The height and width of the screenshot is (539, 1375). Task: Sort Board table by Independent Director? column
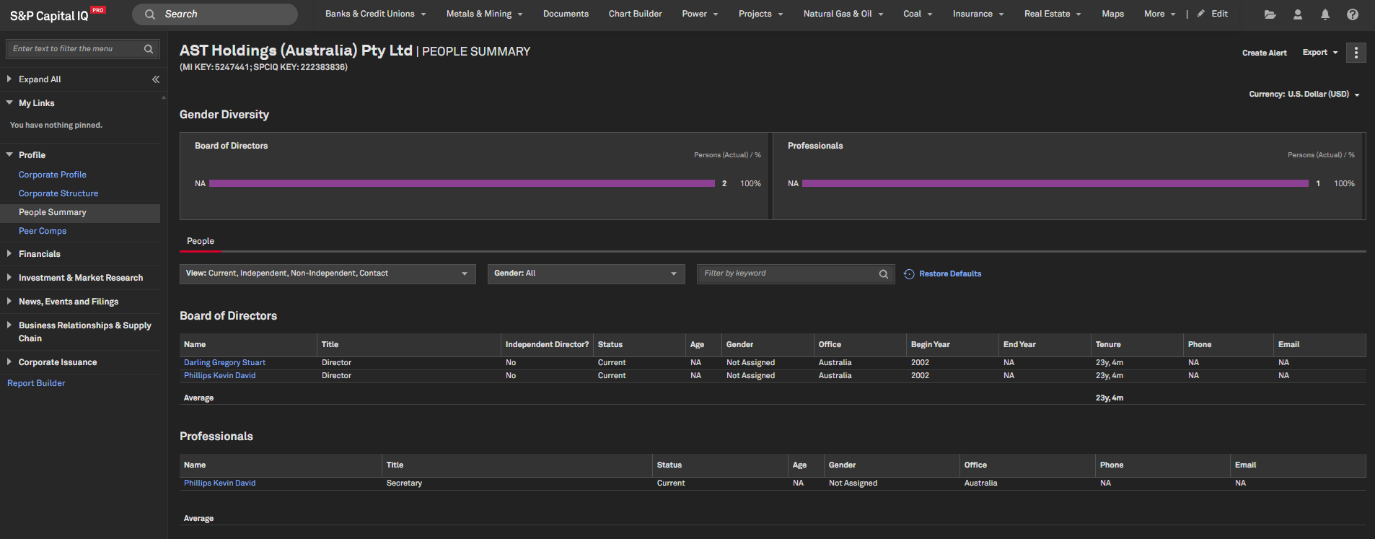coord(547,344)
